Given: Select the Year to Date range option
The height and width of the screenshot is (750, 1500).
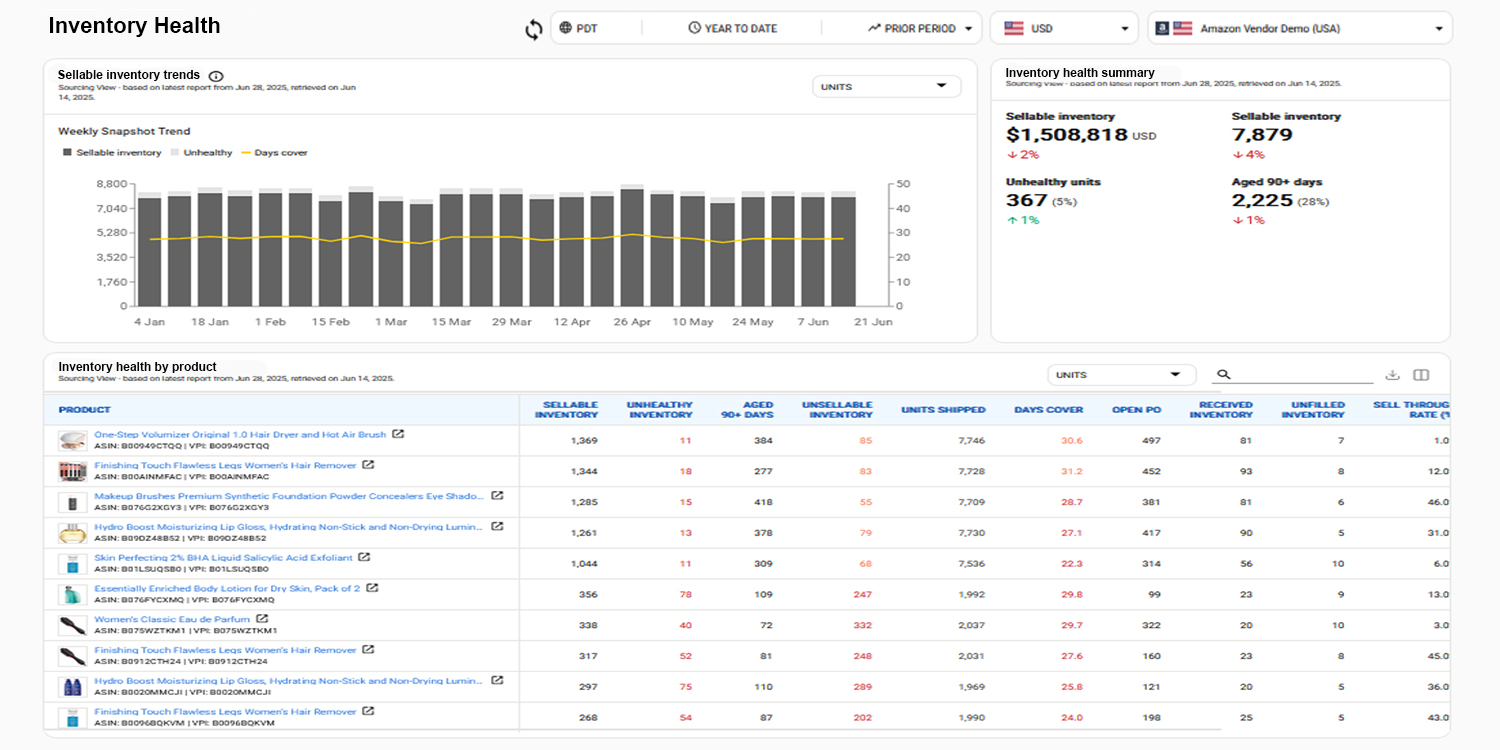Looking at the screenshot, I should point(732,29).
